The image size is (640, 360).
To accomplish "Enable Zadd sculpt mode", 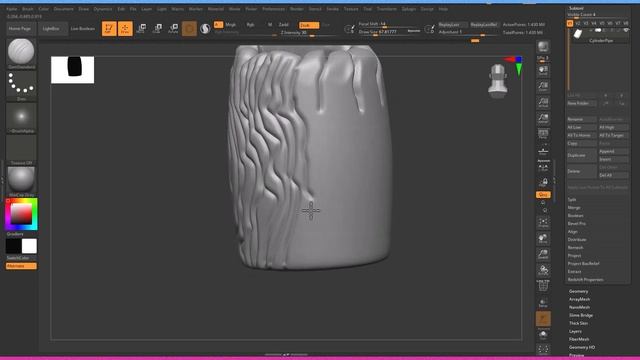I will click(284, 25).
